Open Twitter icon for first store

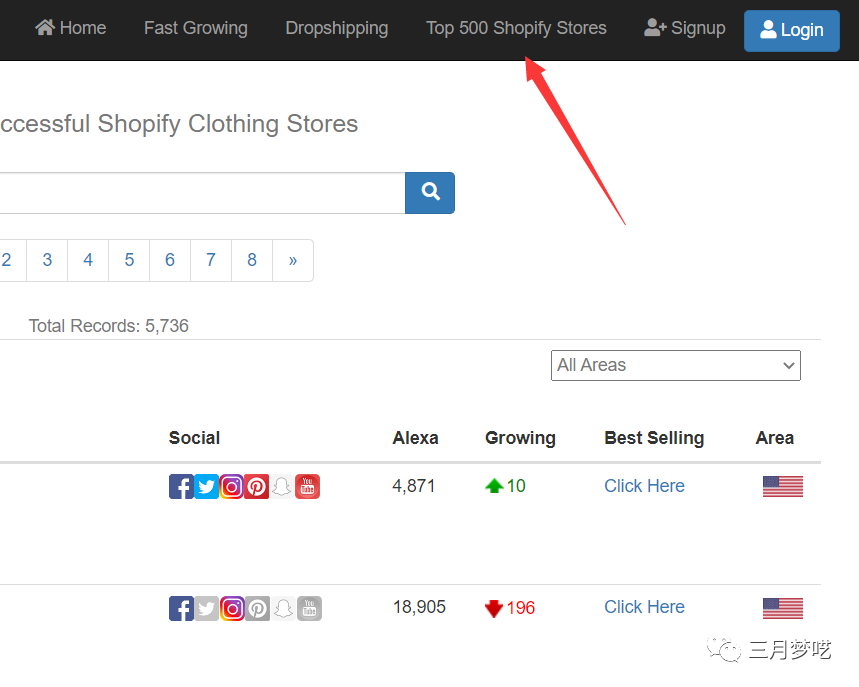(206, 487)
